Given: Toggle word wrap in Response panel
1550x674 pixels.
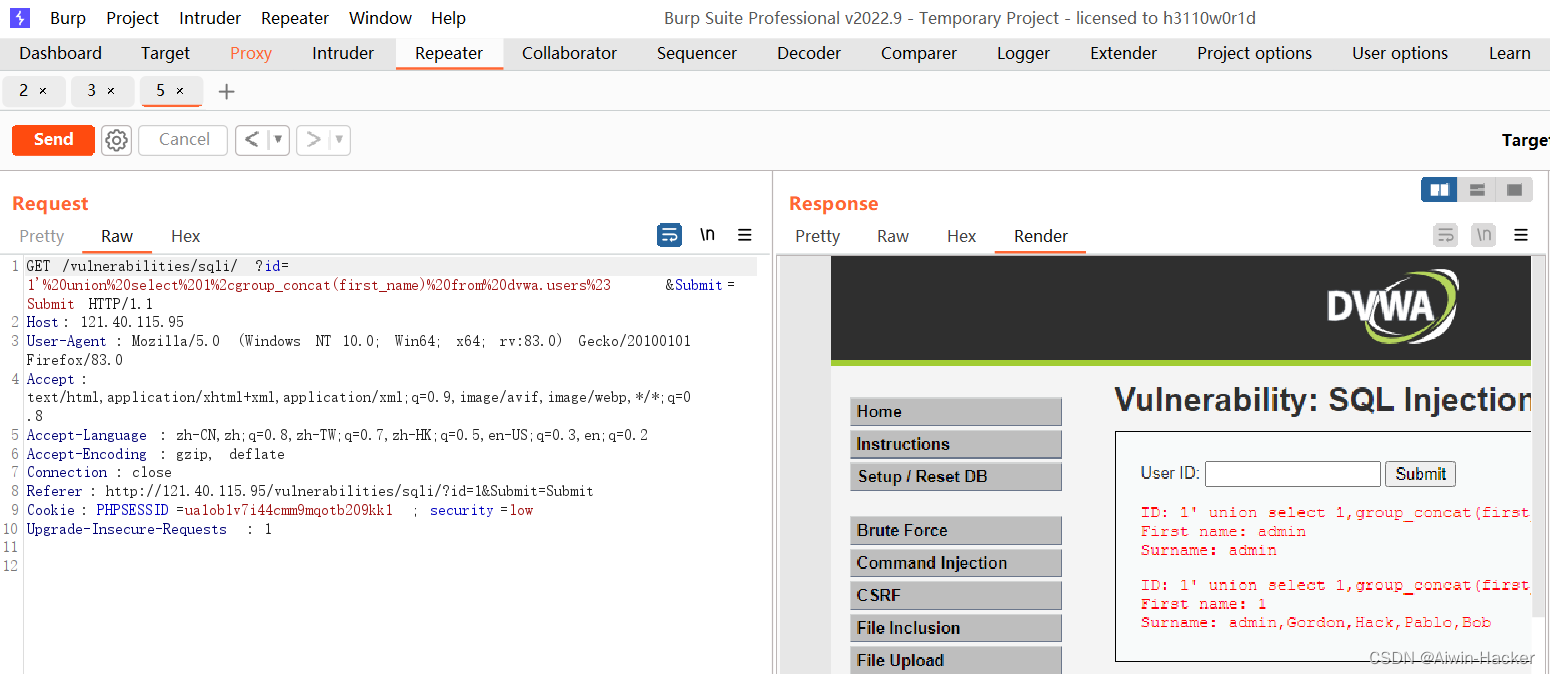Looking at the screenshot, I should 1445,235.
